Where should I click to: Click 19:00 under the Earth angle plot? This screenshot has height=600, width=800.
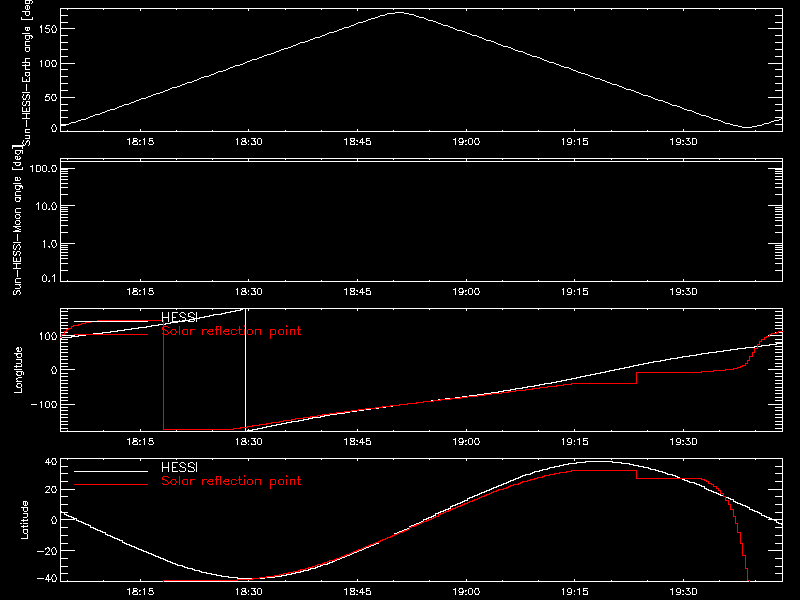[466, 142]
